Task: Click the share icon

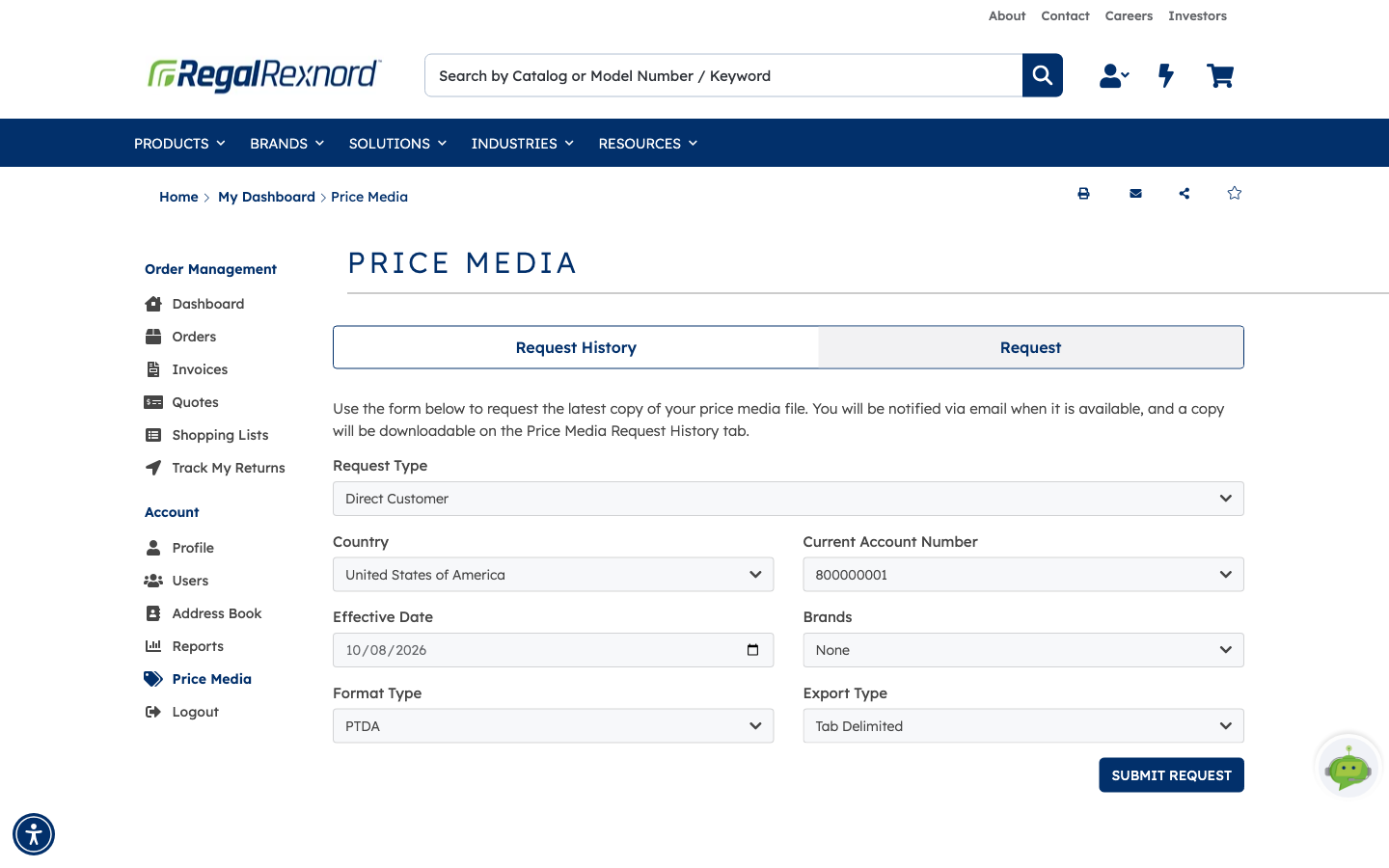Action: [1185, 193]
